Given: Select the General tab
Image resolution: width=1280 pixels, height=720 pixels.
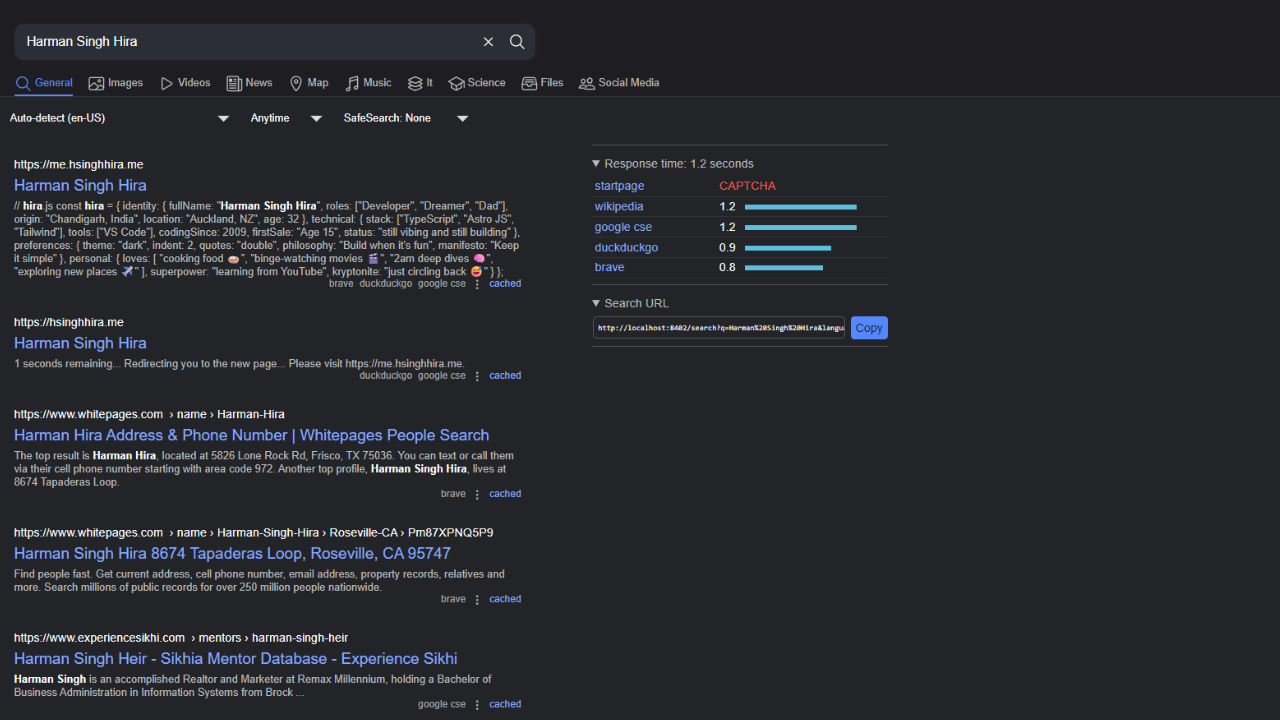Looking at the screenshot, I should coord(44,83).
